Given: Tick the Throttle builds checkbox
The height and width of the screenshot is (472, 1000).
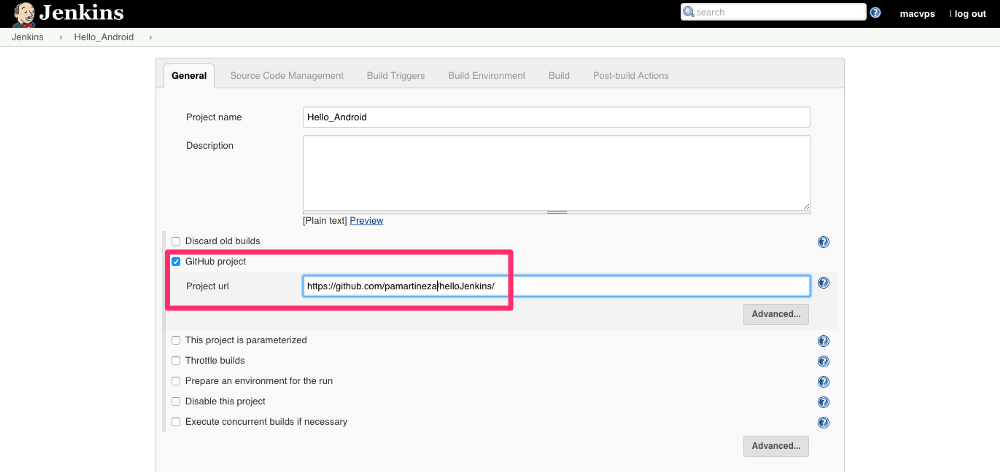Looking at the screenshot, I should point(176,361).
